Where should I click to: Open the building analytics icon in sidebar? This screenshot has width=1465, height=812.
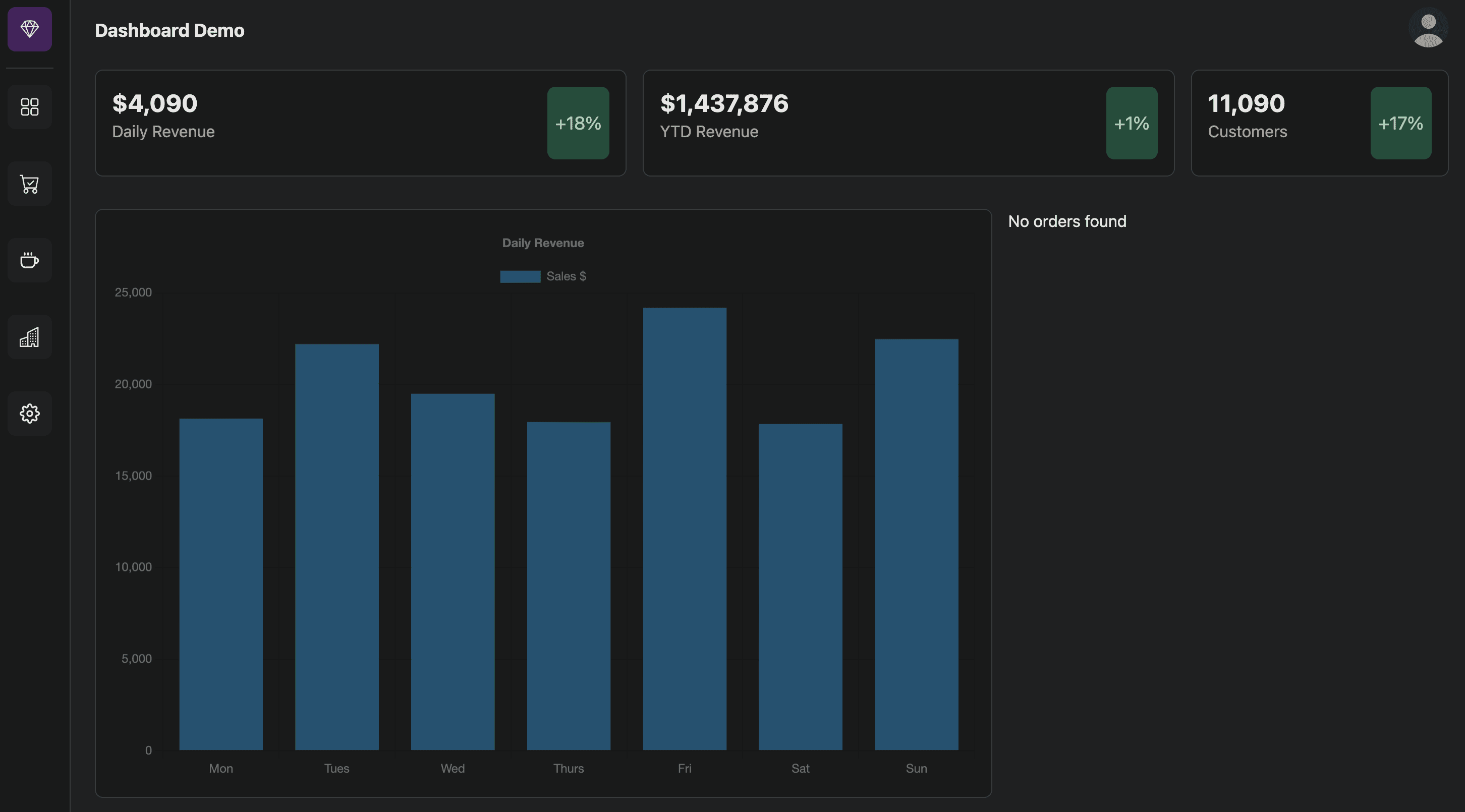pyautogui.click(x=30, y=337)
